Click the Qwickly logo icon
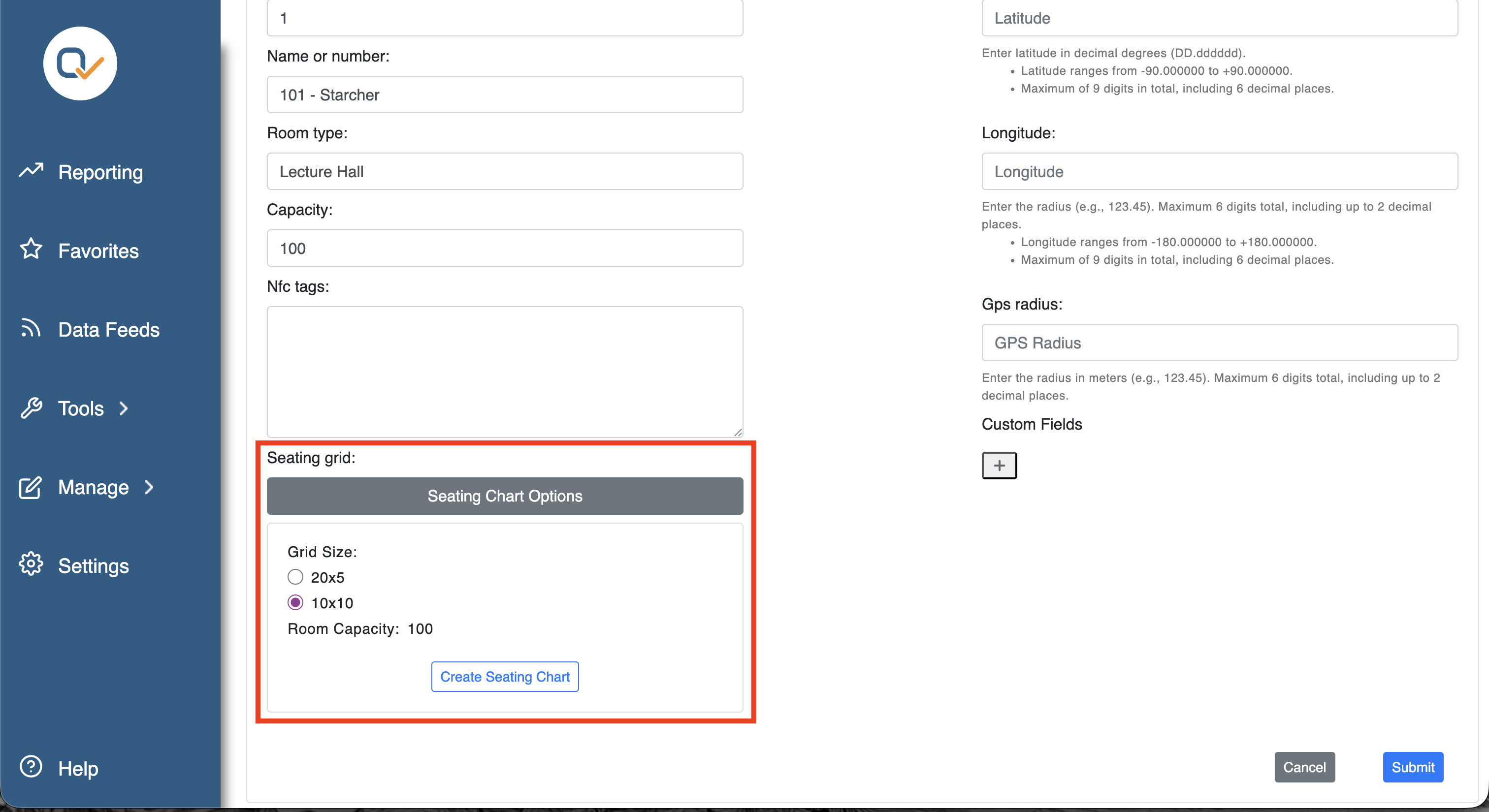The image size is (1489, 812). (80, 63)
